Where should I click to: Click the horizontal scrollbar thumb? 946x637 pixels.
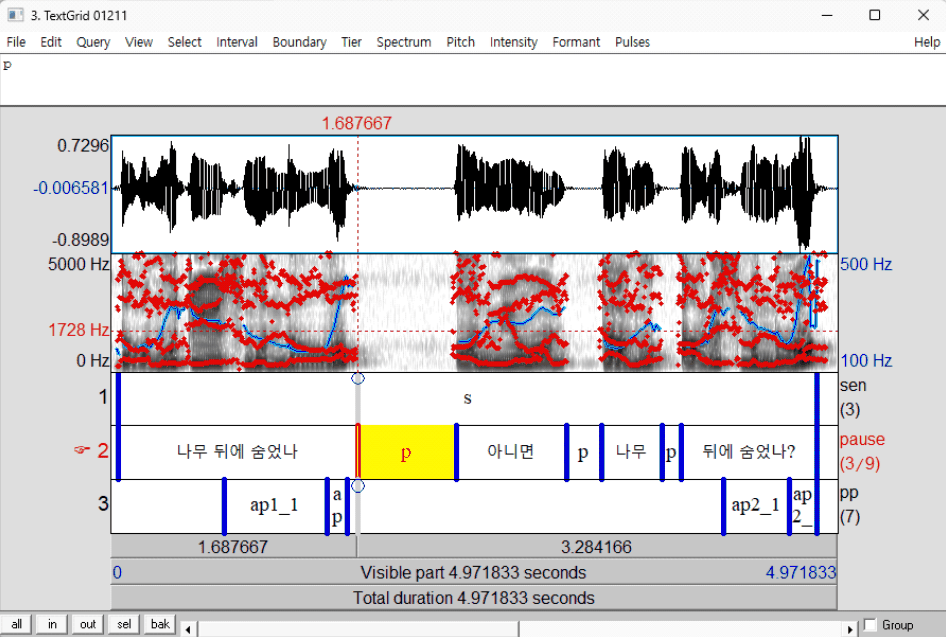tap(358, 629)
